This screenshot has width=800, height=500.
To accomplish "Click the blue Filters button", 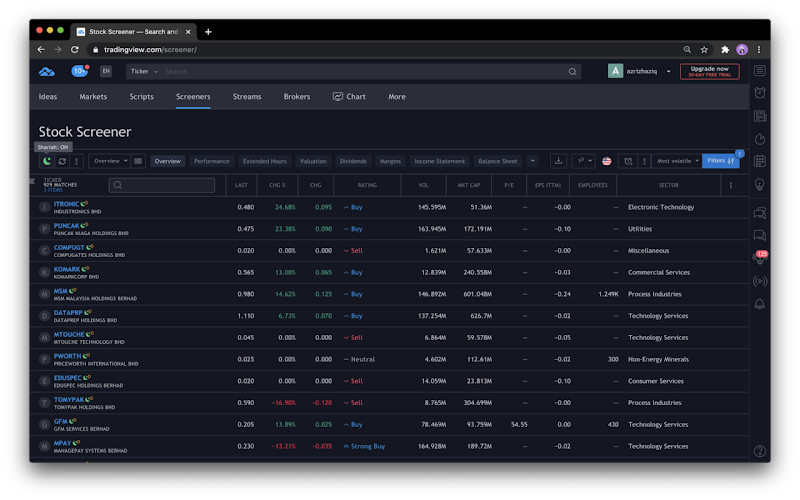I will [x=720, y=161].
